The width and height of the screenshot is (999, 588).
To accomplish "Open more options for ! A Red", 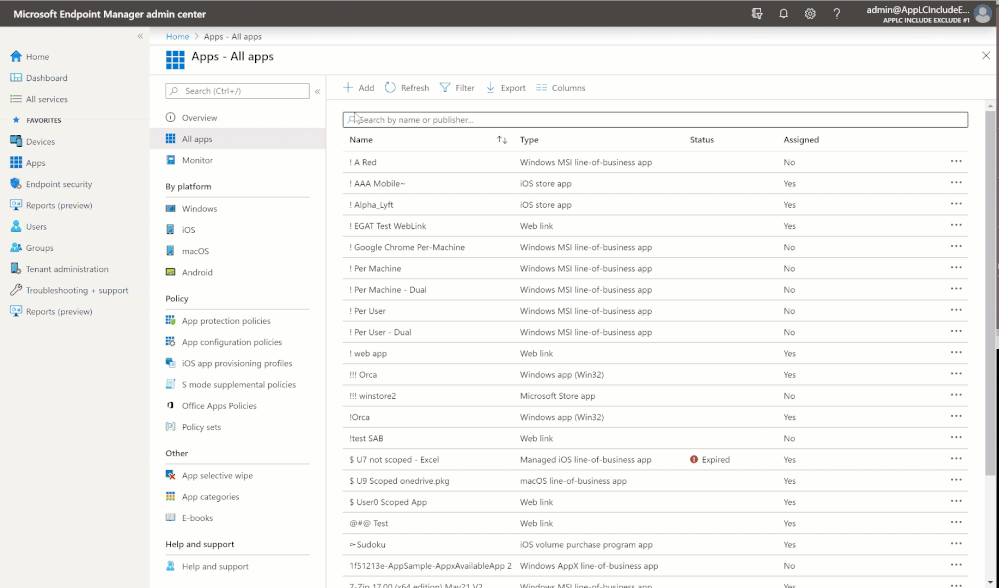I will 956,162.
